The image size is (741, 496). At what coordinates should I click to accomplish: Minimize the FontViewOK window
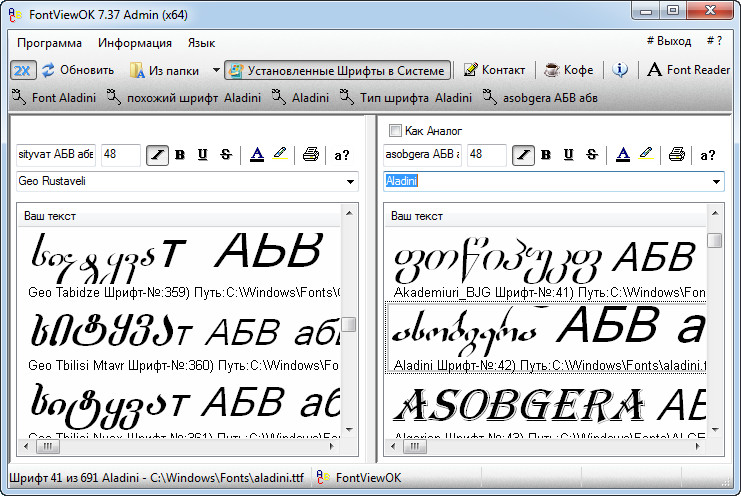pos(646,11)
